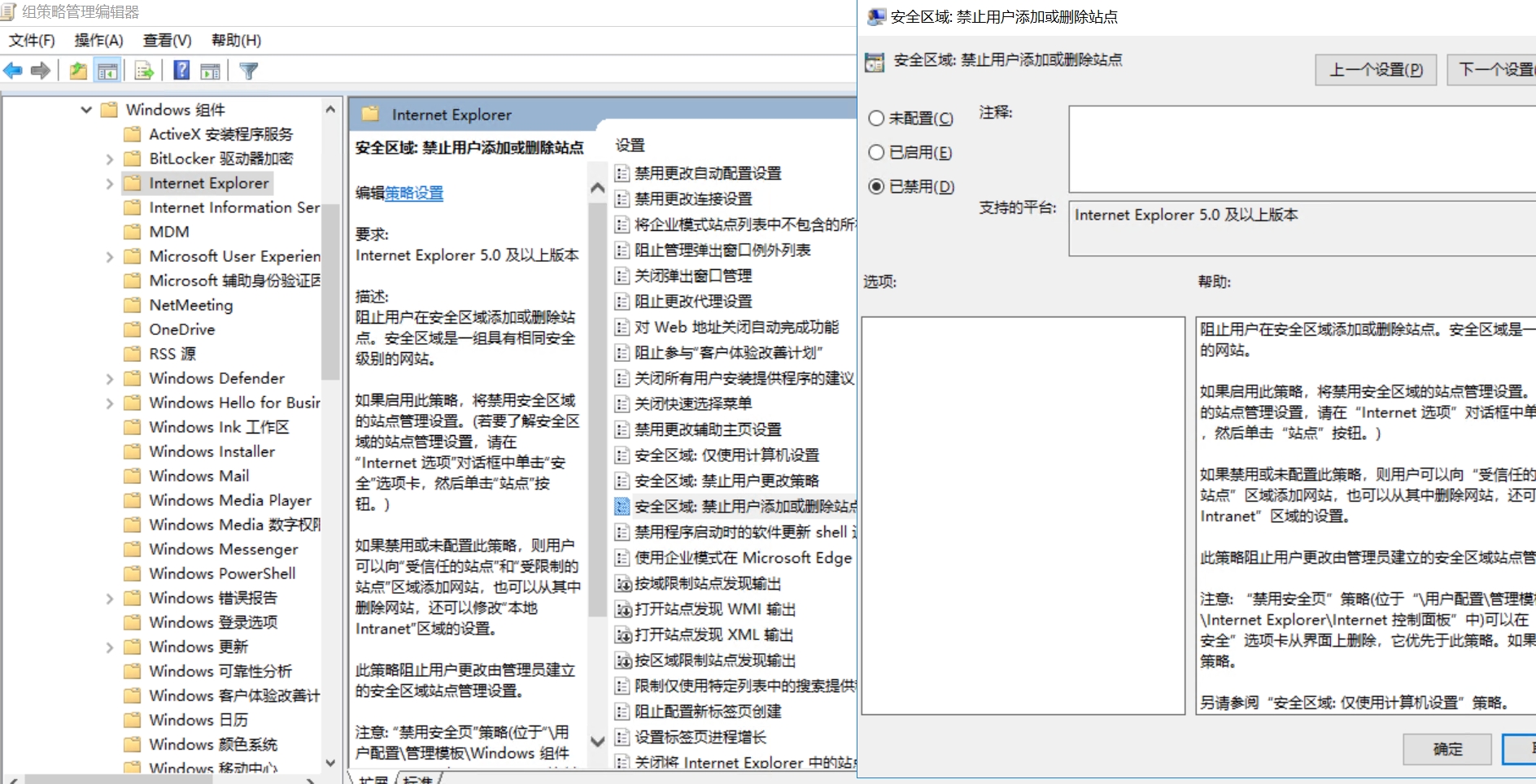This screenshot has width=1536, height=784.
Task: Open the 文件(F) menu
Action: click(32, 41)
